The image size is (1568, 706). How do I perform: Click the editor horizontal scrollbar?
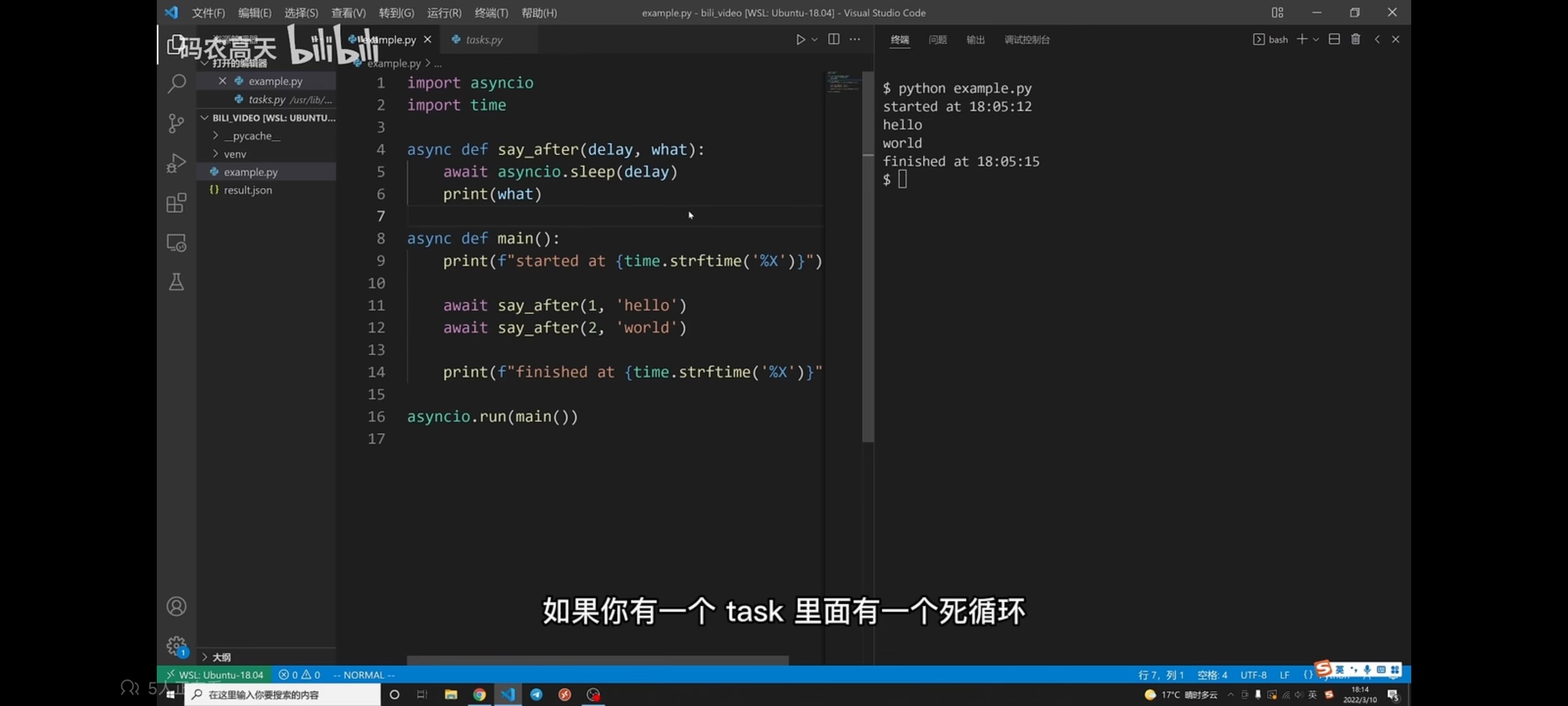[x=597, y=660]
